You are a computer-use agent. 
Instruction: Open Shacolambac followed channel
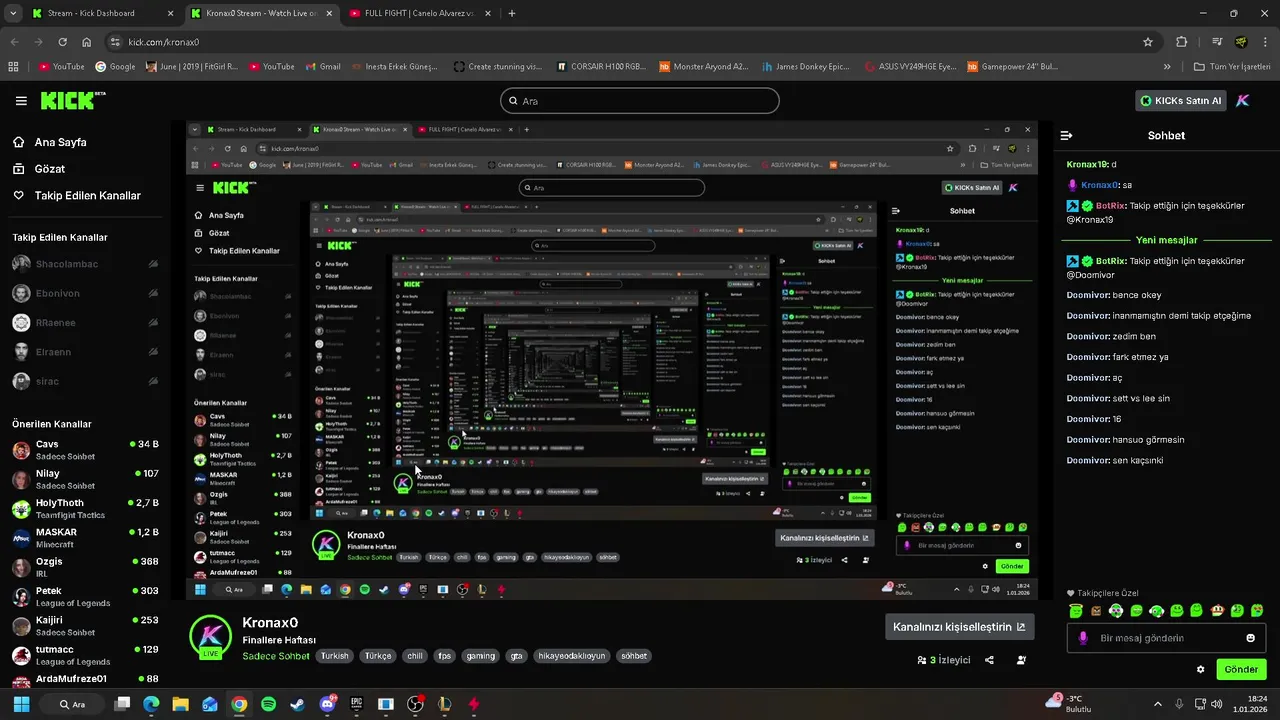coord(85,264)
